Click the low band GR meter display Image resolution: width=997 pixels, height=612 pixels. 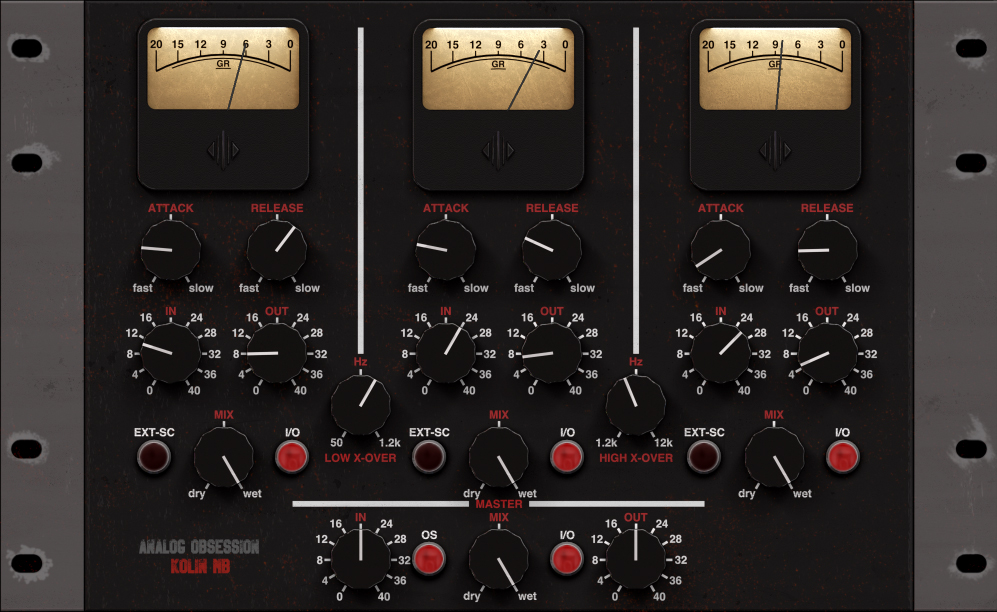[223, 68]
